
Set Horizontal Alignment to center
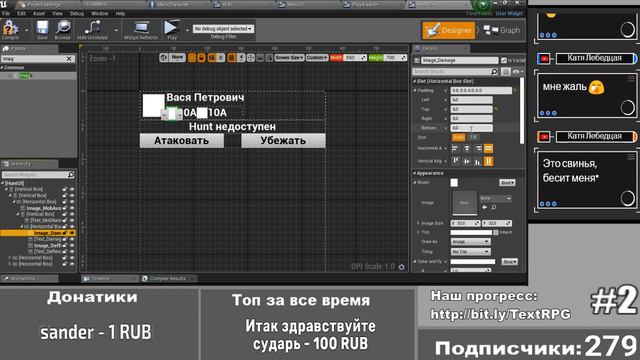click(467, 149)
